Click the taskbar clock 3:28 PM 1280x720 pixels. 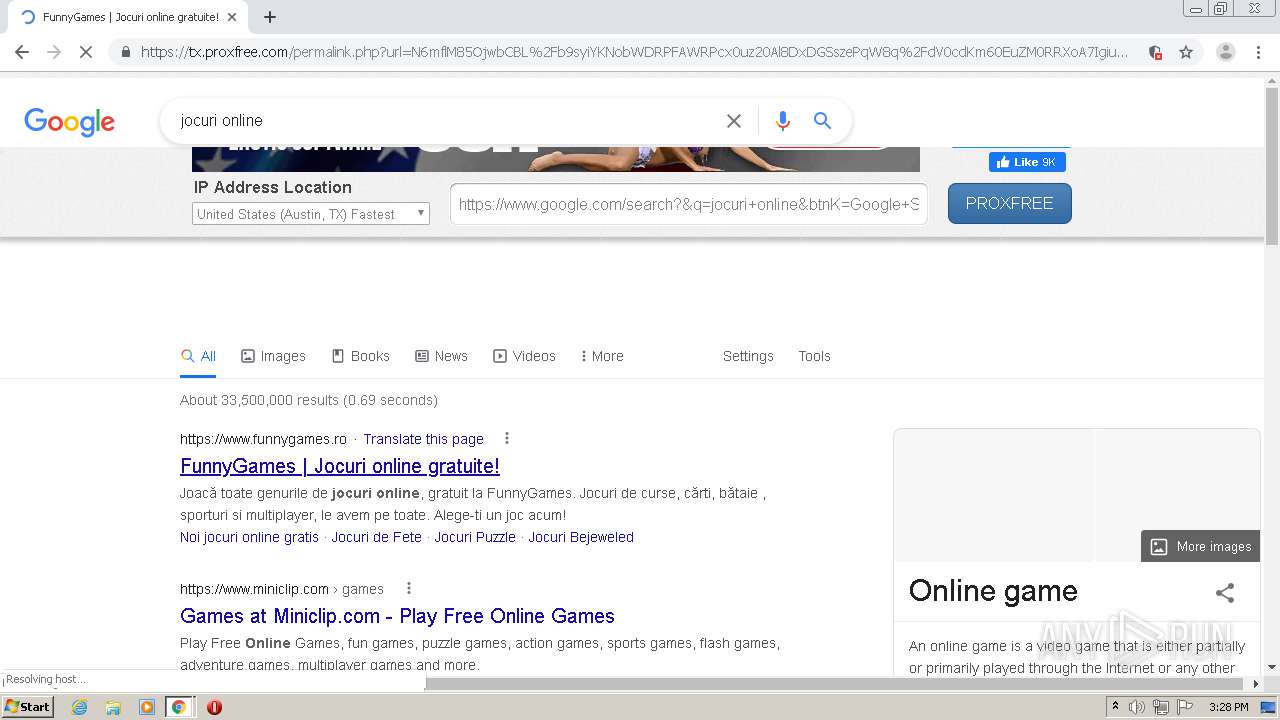(1229, 707)
